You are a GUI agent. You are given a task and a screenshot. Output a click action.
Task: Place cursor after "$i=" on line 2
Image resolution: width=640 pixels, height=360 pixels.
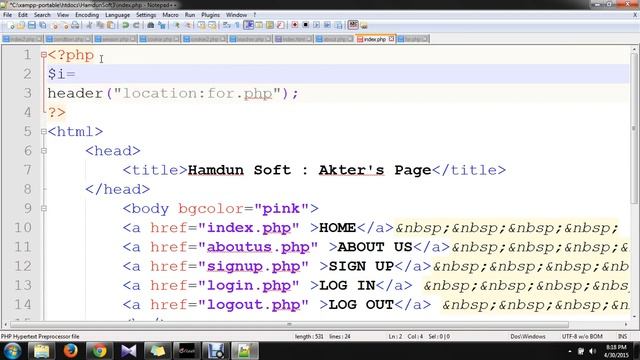(76, 74)
